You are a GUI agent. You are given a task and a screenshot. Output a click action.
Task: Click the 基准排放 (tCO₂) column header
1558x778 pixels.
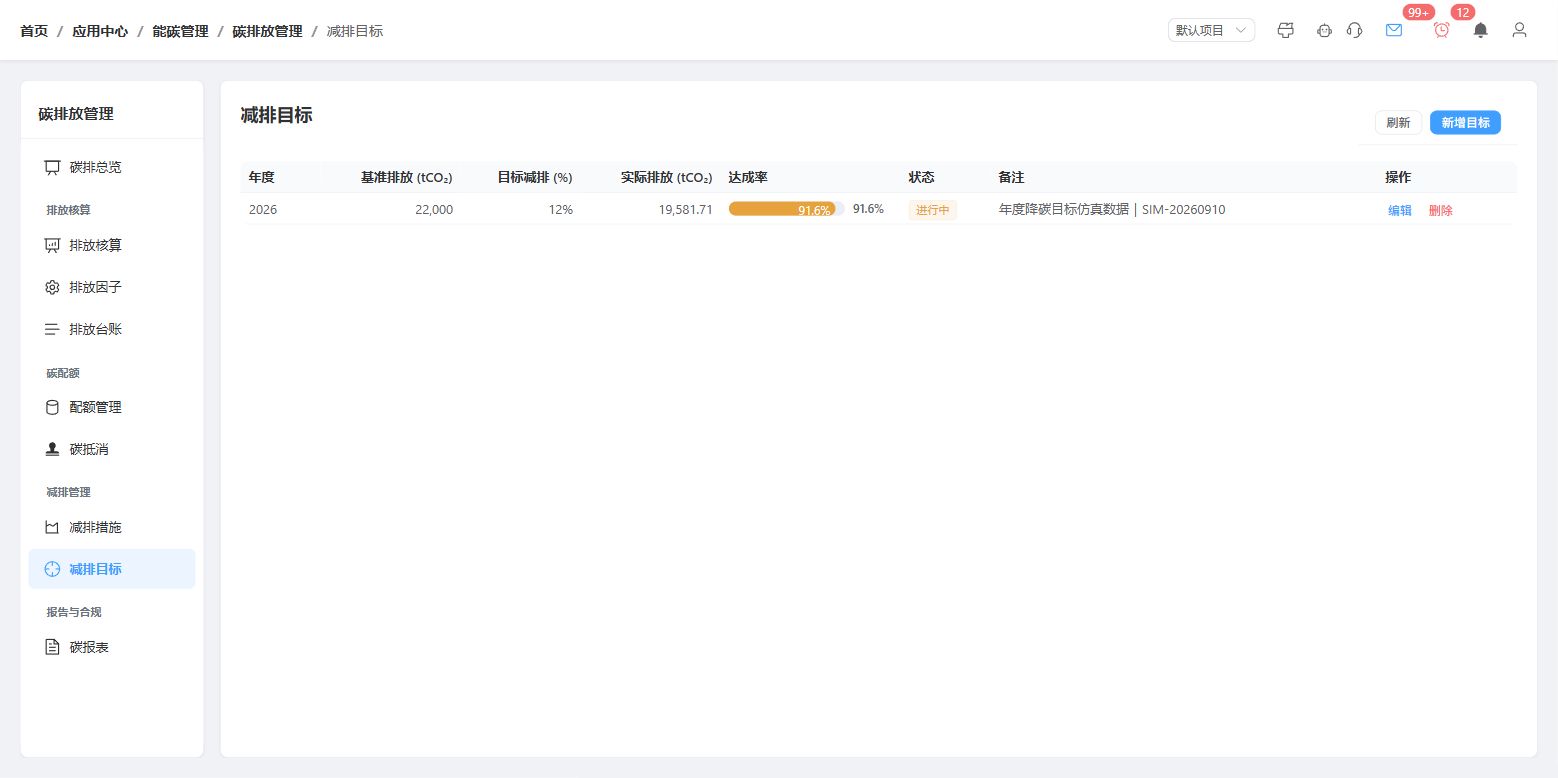[407, 177]
